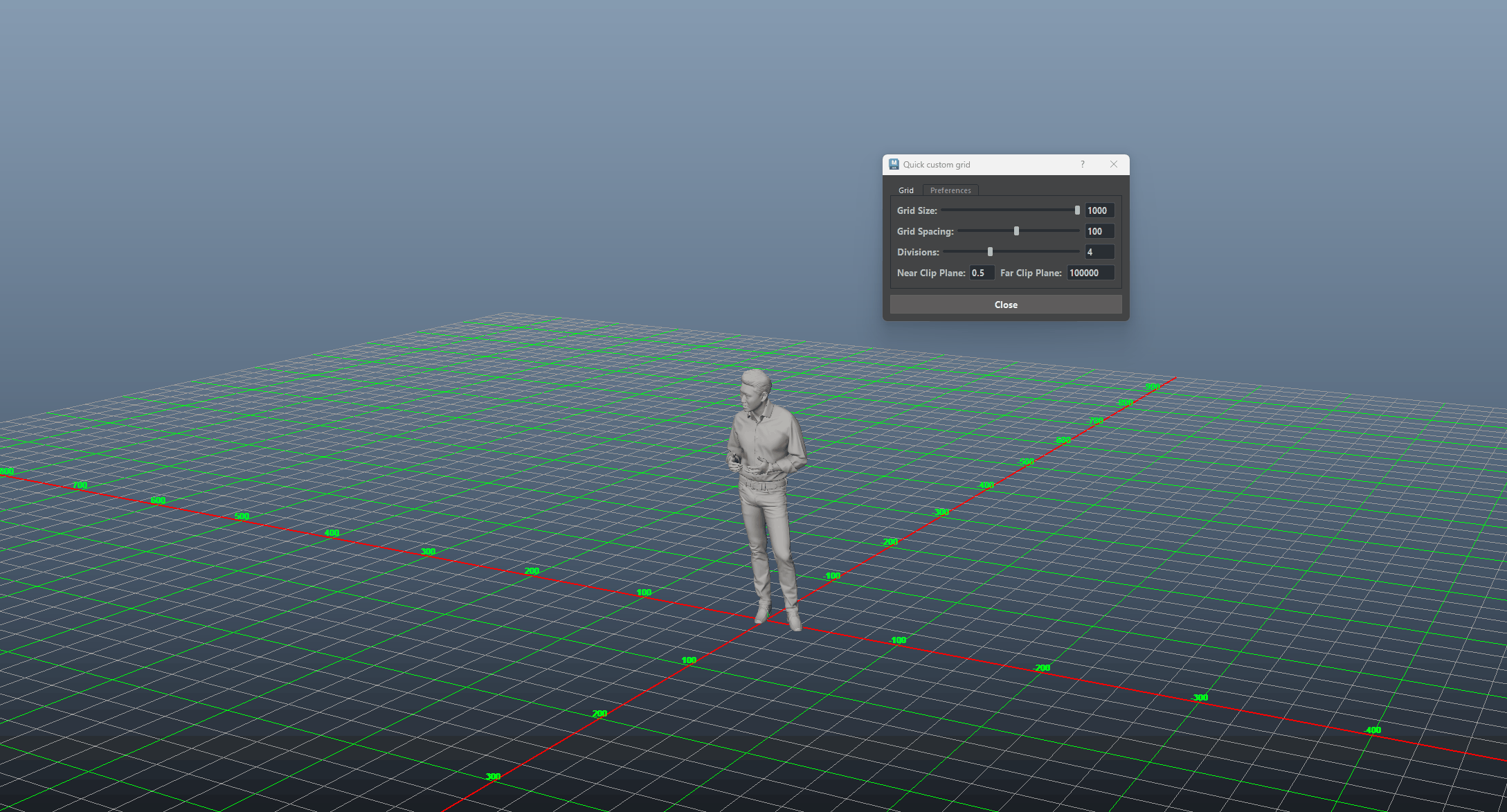This screenshot has width=1507, height=812.
Task: Click the Near Clip Plane input field
Action: pyautogui.click(x=982, y=273)
